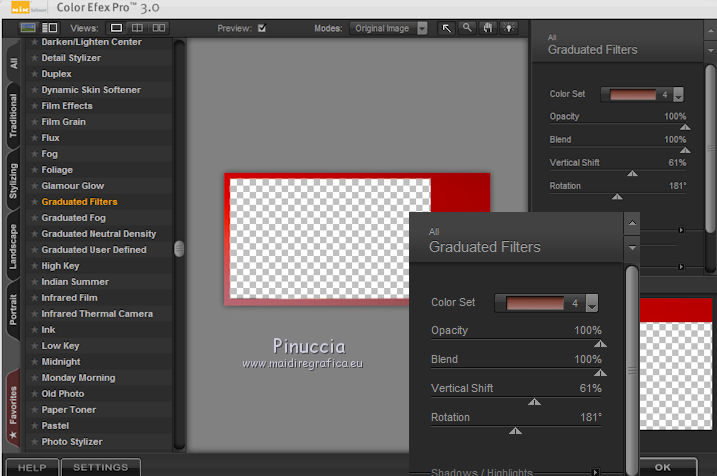Toggle favorite star for Graduated Filters

pos(34,202)
